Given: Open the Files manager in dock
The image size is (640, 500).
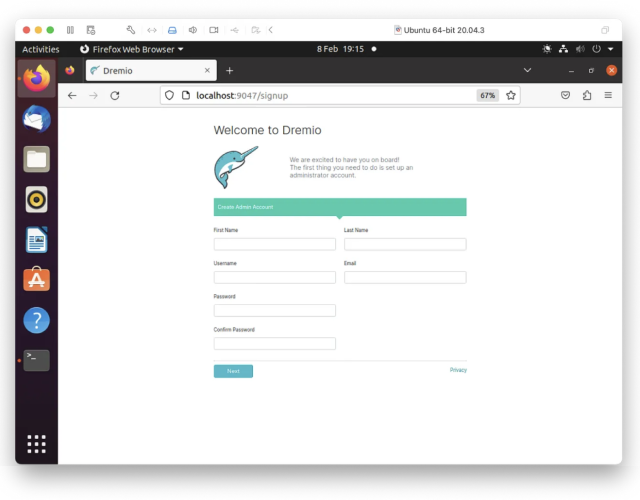Looking at the screenshot, I should (37, 159).
